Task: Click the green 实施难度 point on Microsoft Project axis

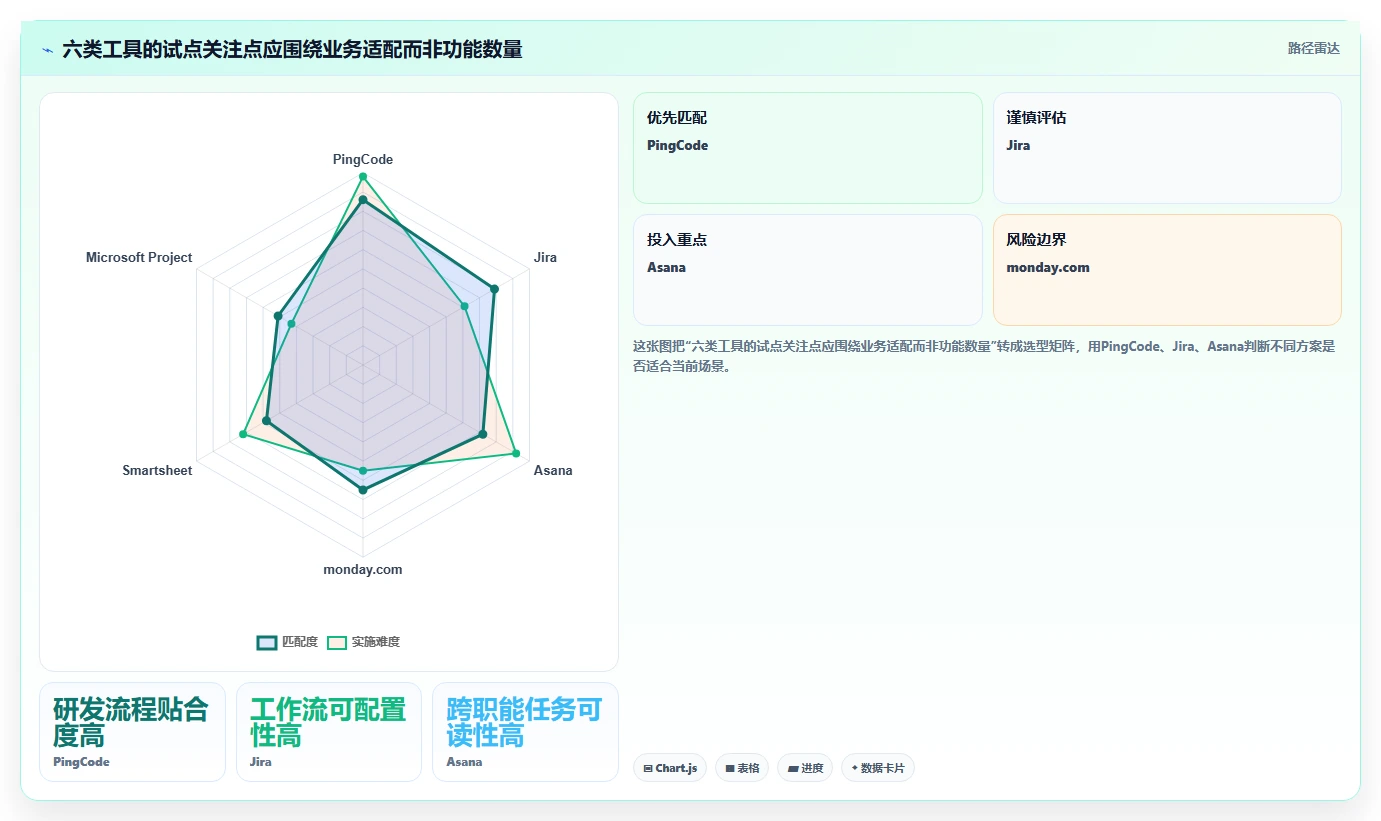Action: 291,324
